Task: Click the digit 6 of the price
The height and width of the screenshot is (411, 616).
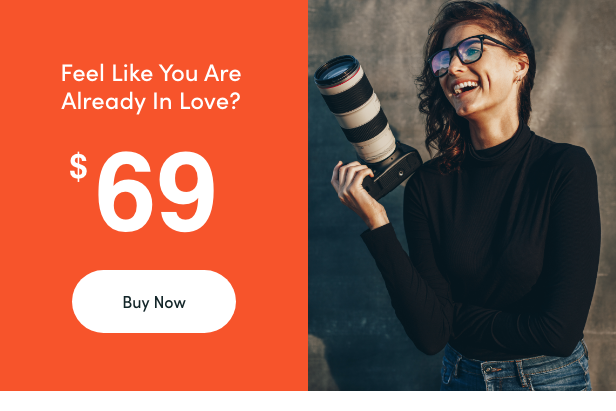Action: tap(125, 191)
